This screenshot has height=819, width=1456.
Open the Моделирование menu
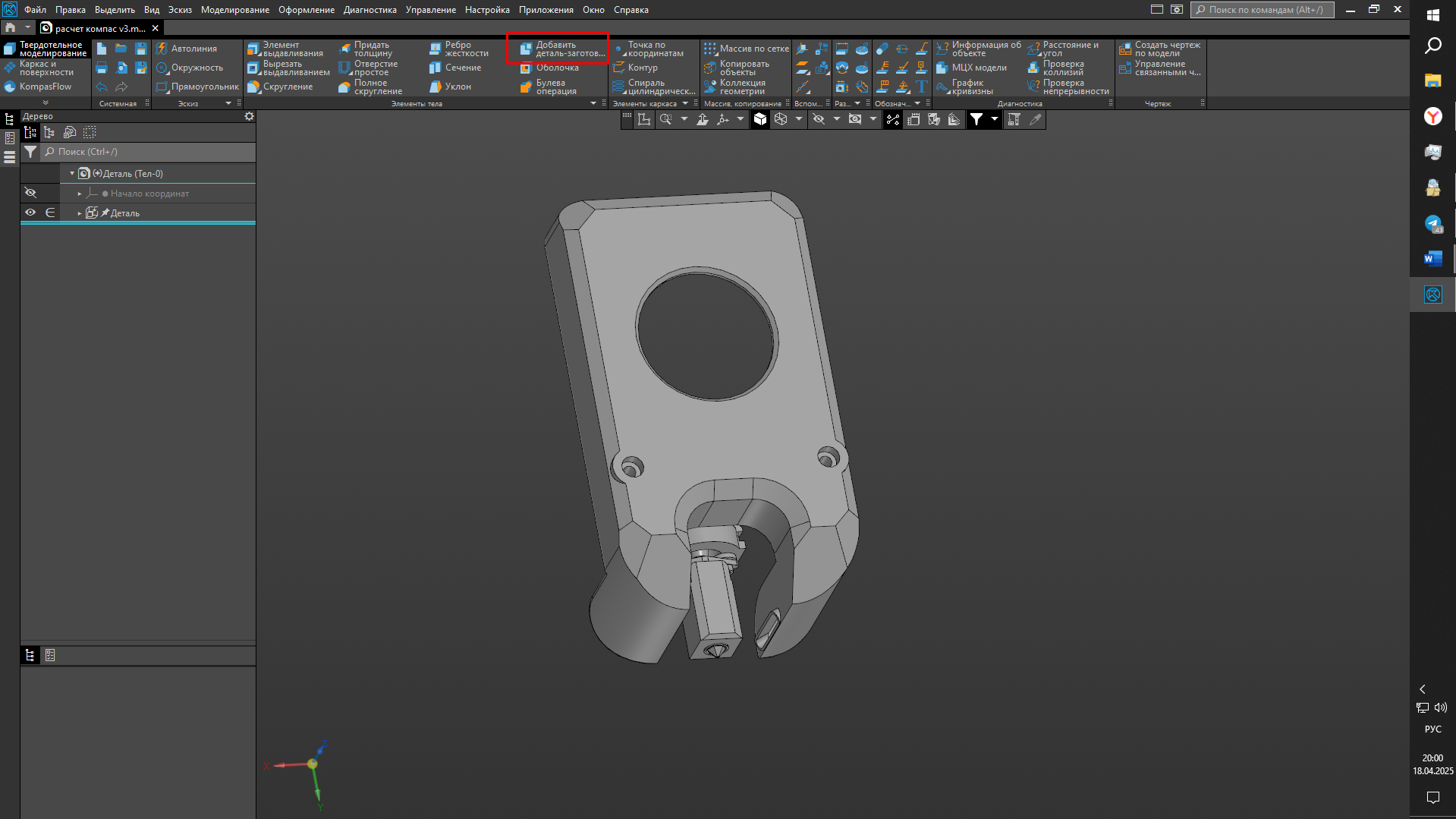click(234, 10)
